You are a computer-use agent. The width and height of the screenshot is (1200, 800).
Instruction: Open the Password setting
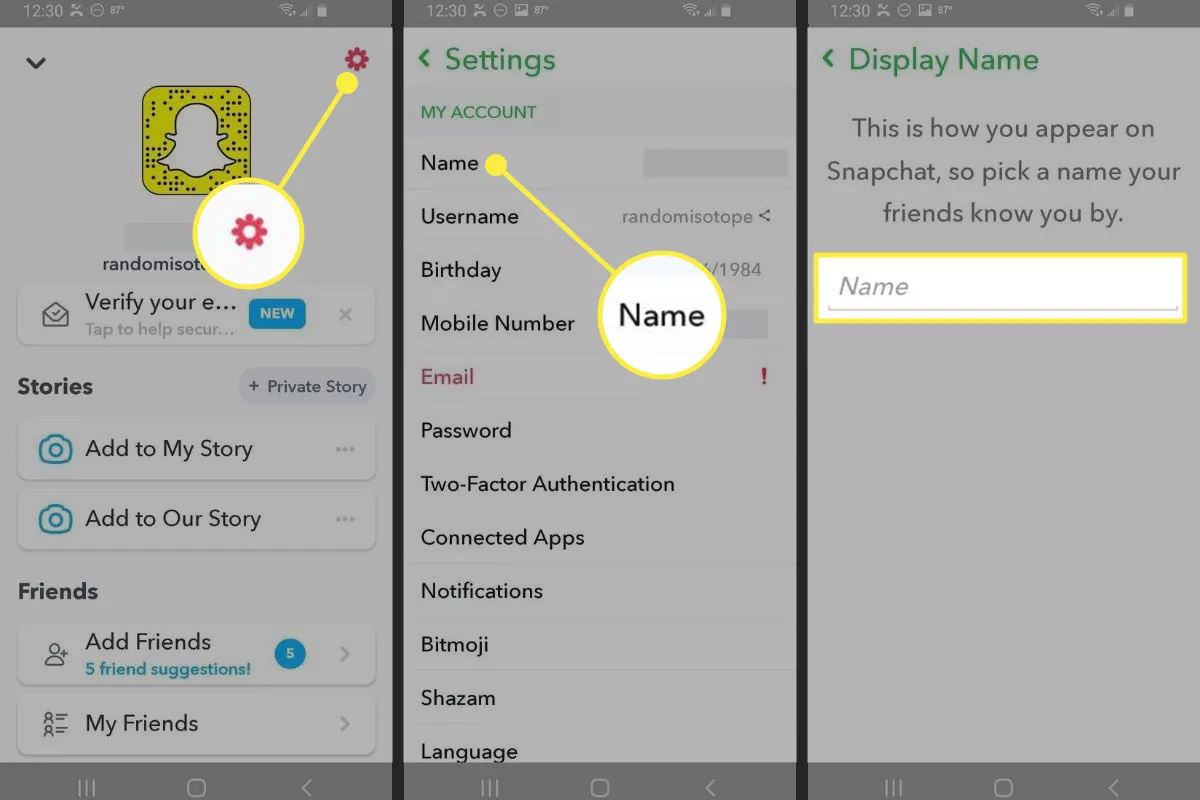[x=601, y=431]
